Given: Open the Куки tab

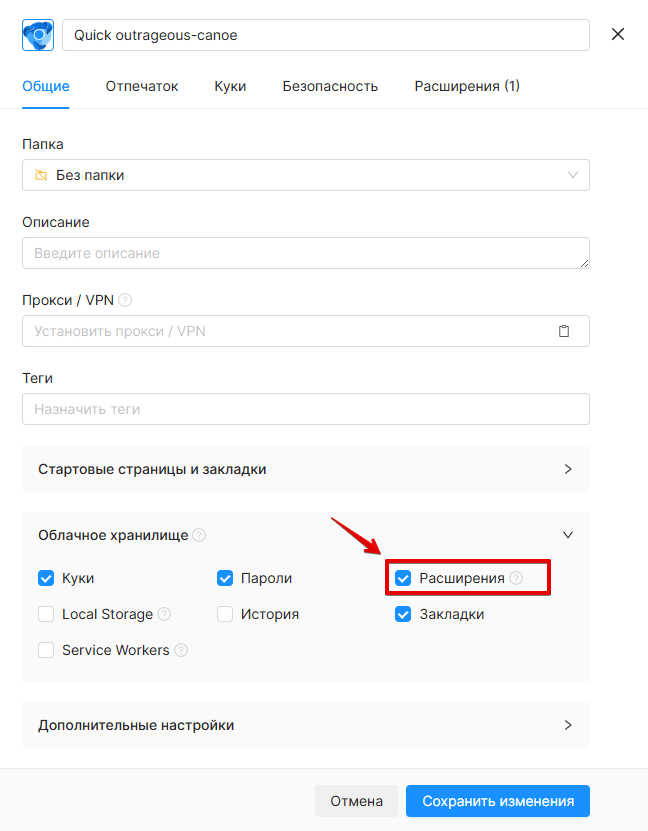Looking at the screenshot, I should coord(230,86).
